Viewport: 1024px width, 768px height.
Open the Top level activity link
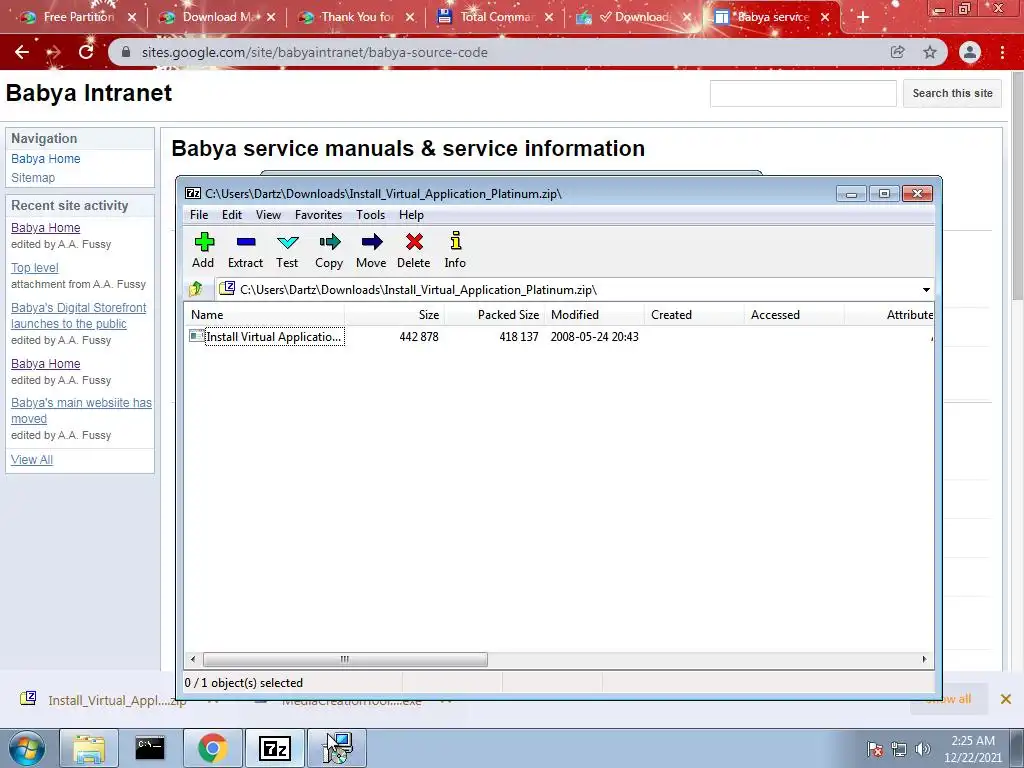click(x=35, y=268)
